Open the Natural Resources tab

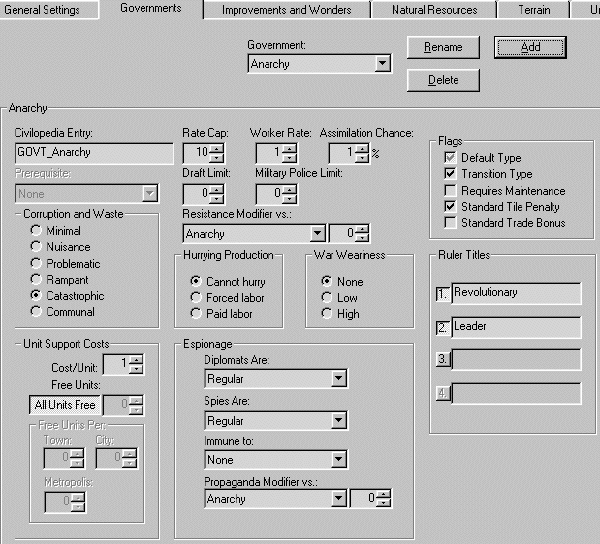[432, 10]
